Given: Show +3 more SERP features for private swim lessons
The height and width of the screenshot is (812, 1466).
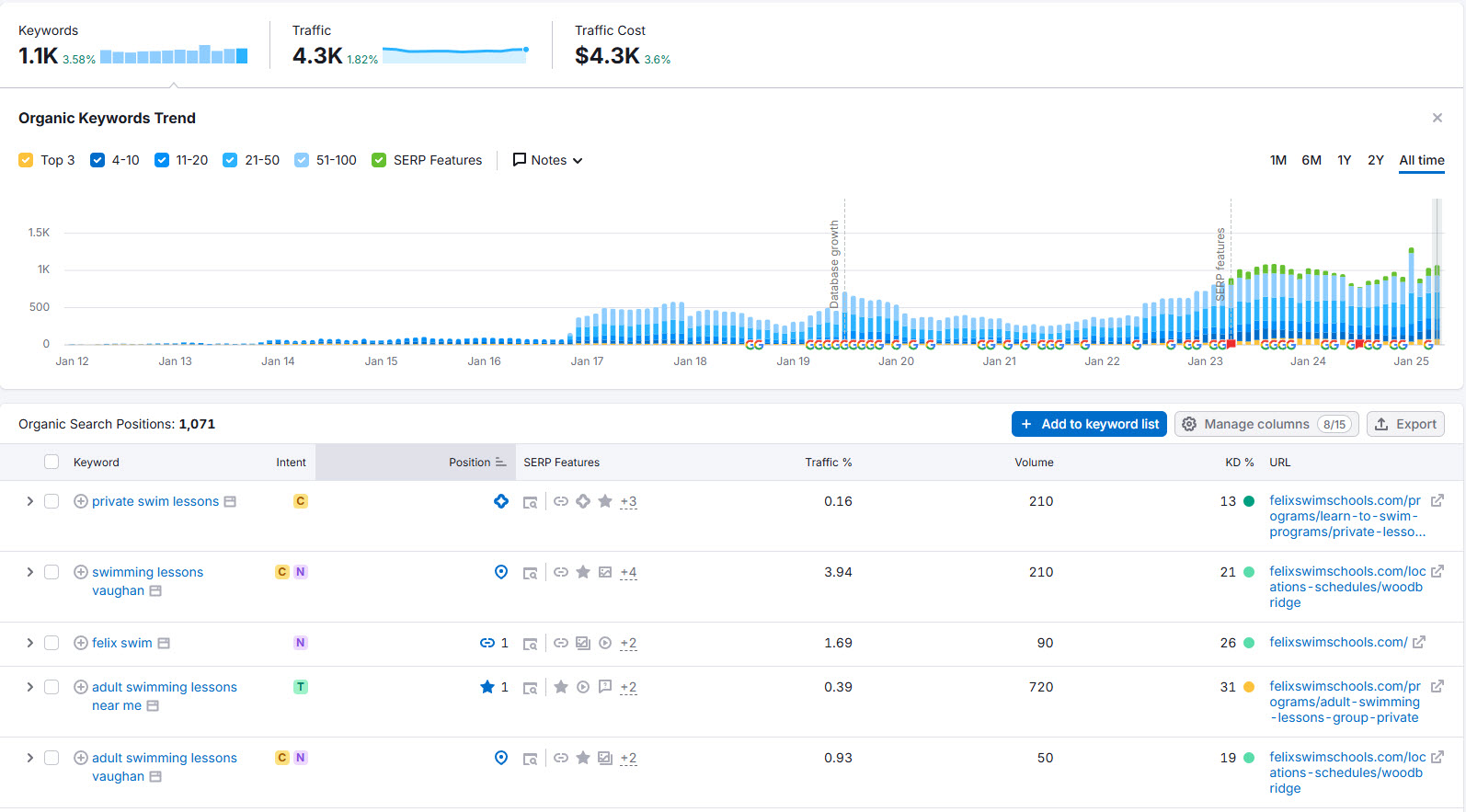Looking at the screenshot, I should pyautogui.click(x=628, y=501).
